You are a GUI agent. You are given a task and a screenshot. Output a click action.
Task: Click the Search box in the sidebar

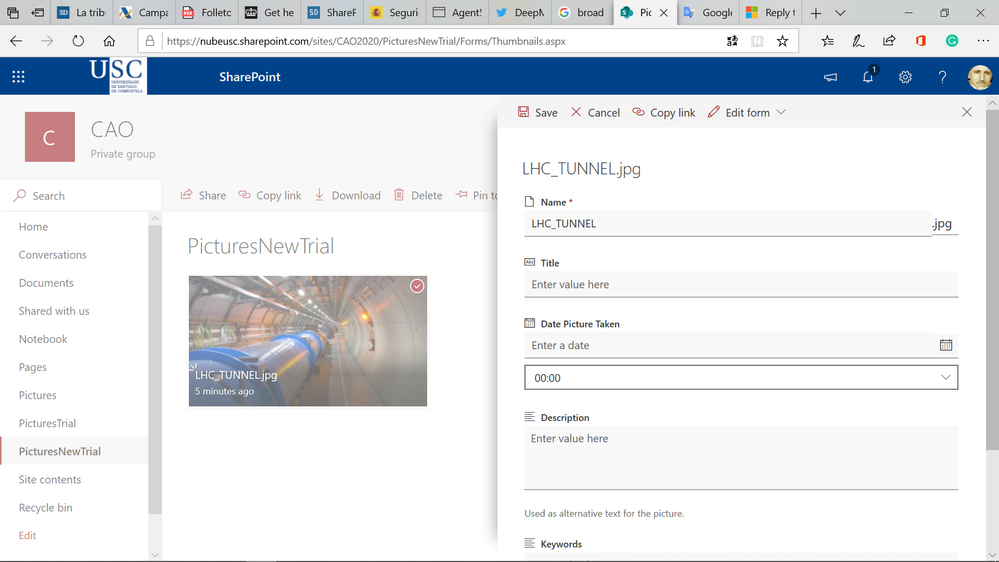click(x=80, y=196)
